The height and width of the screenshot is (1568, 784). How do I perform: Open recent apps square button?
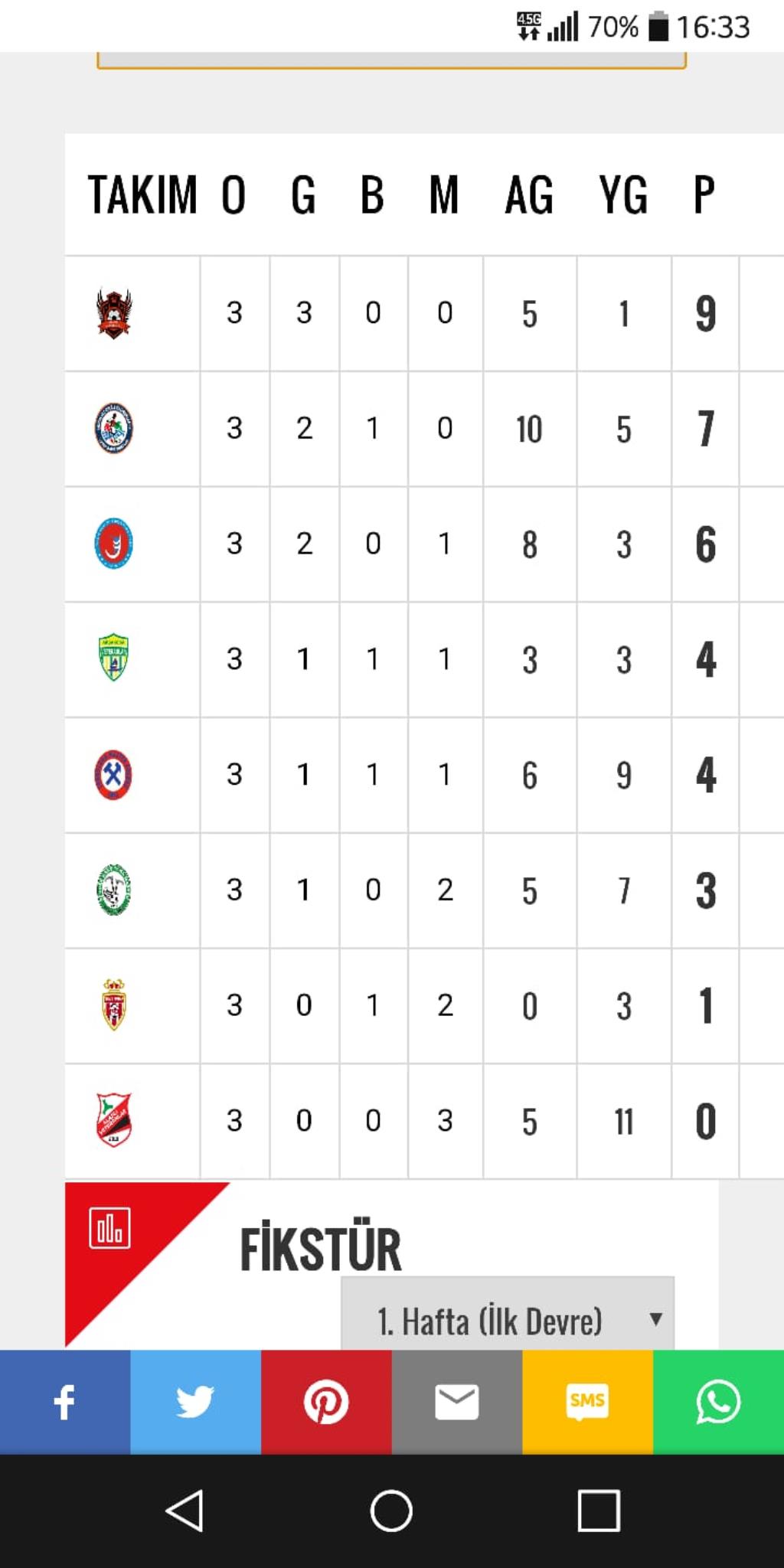[x=599, y=1511]
